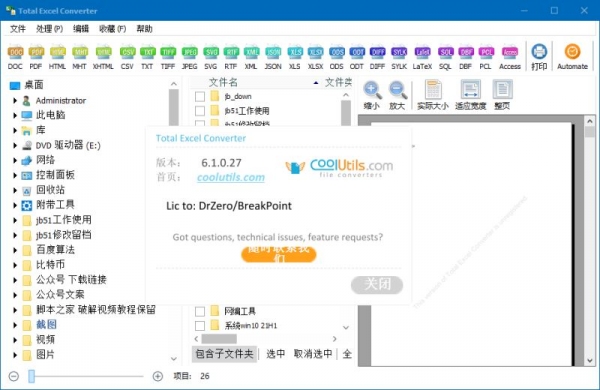Viewport: 600px width, 390px height.
Task: Open the 收藏 (F) menu
Action: tap(112, 29)
